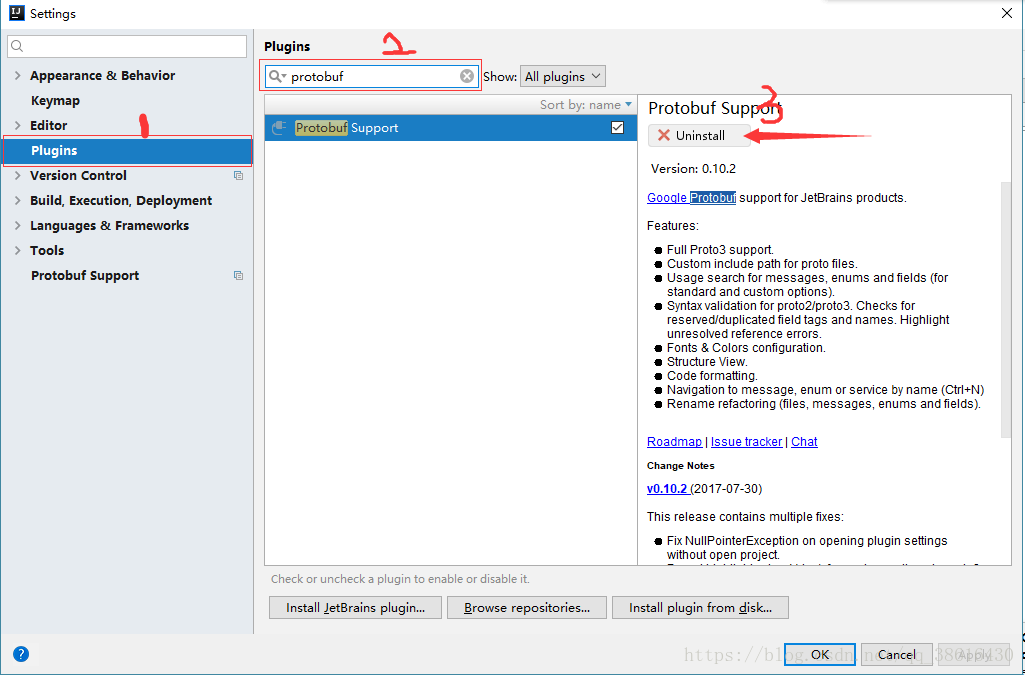1025x675 pixels.
Task: Open the Sort by: name dropdown
Action: 586,105
